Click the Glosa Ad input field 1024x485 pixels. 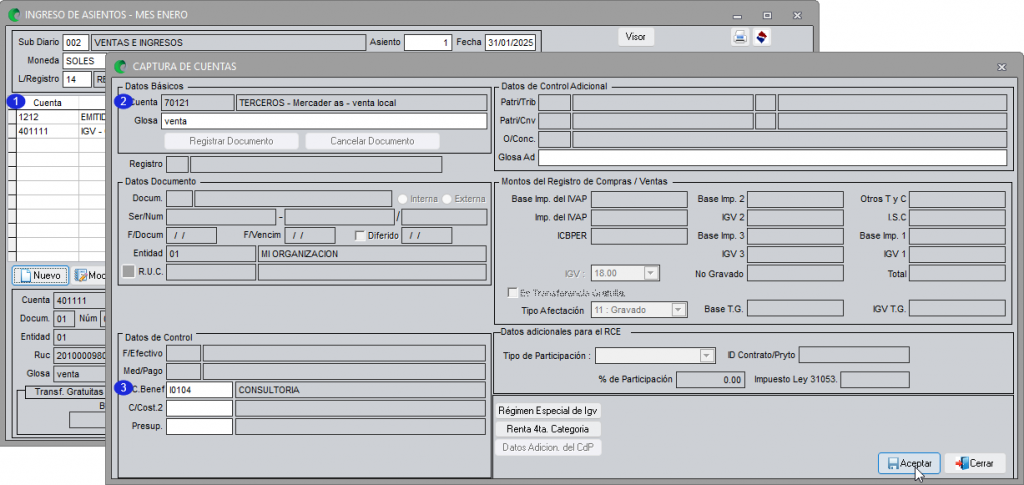pyautogui.click(x=772, y=157)
